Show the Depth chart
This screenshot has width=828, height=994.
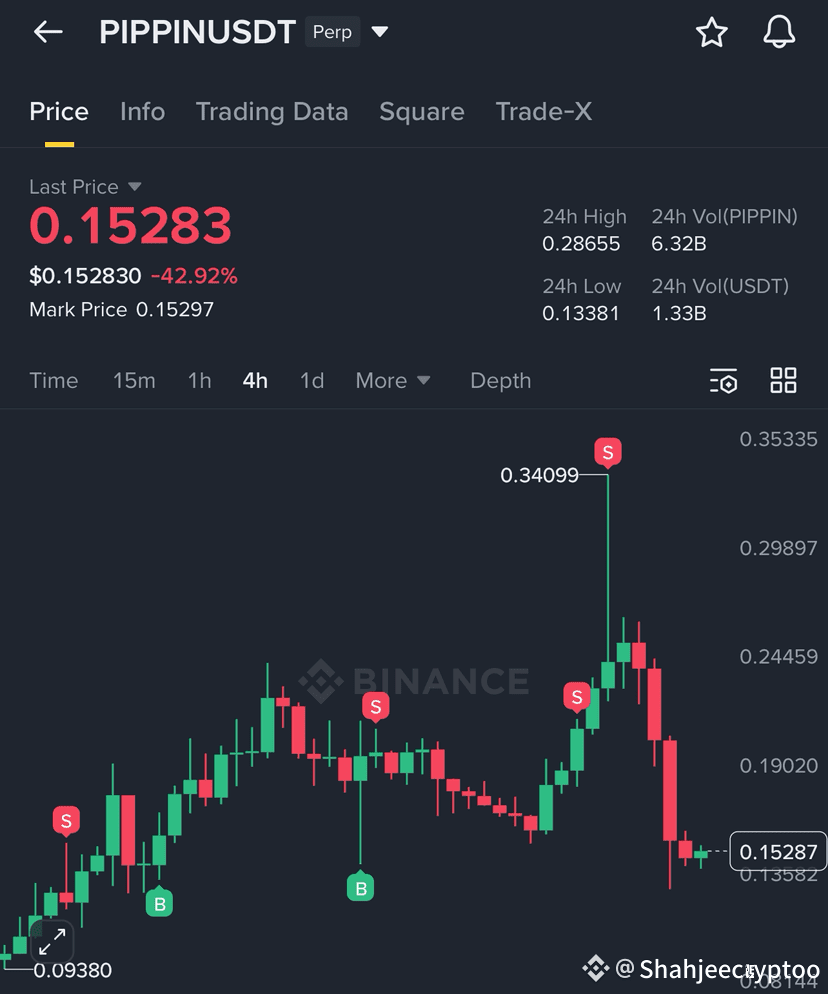pyautogui.click(x=501, y=380)
